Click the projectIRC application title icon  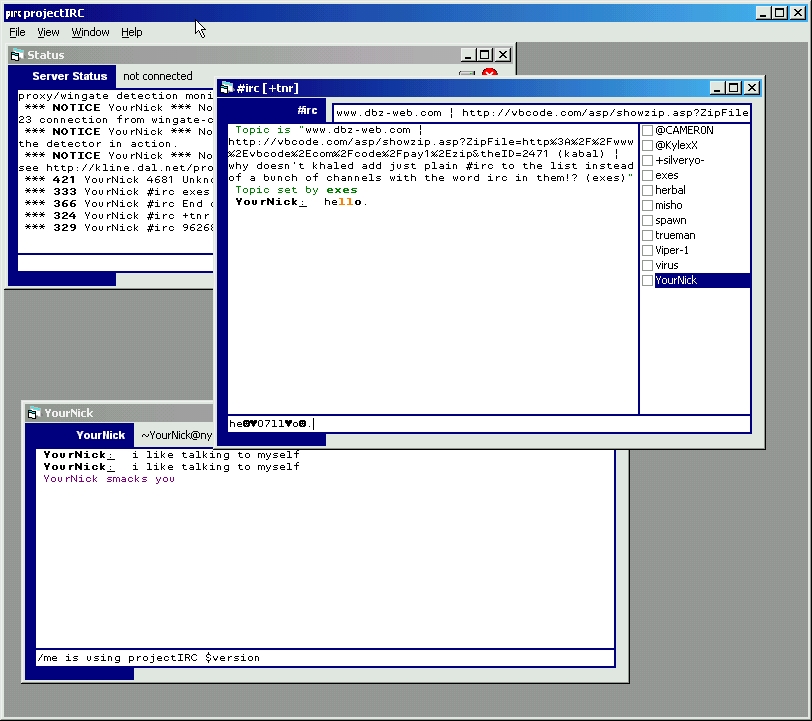point(12,13)
